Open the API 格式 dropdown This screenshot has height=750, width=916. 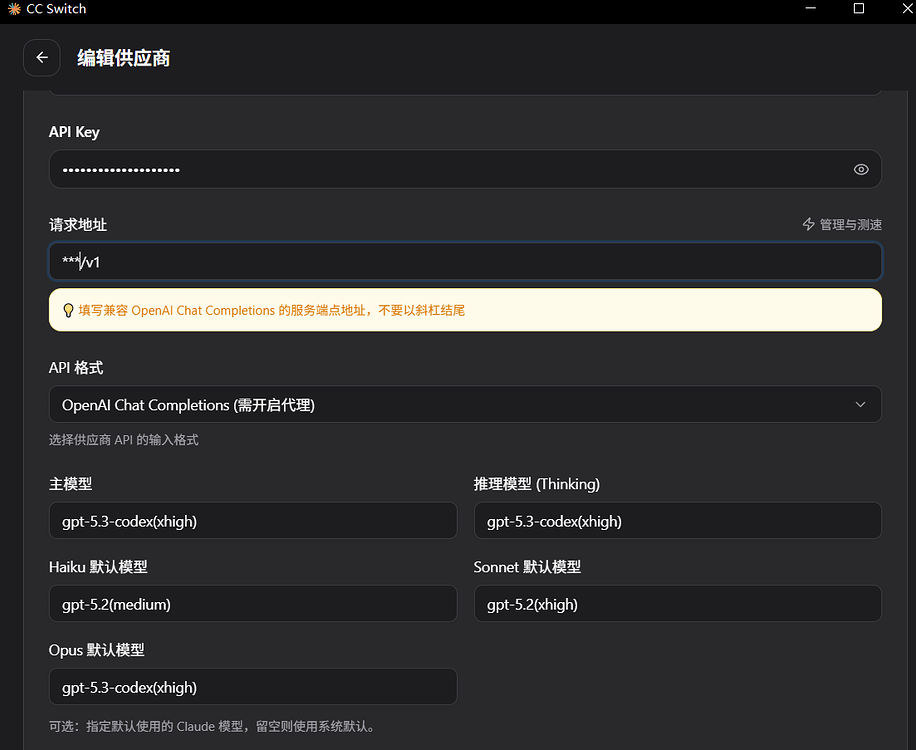(465, 404)
